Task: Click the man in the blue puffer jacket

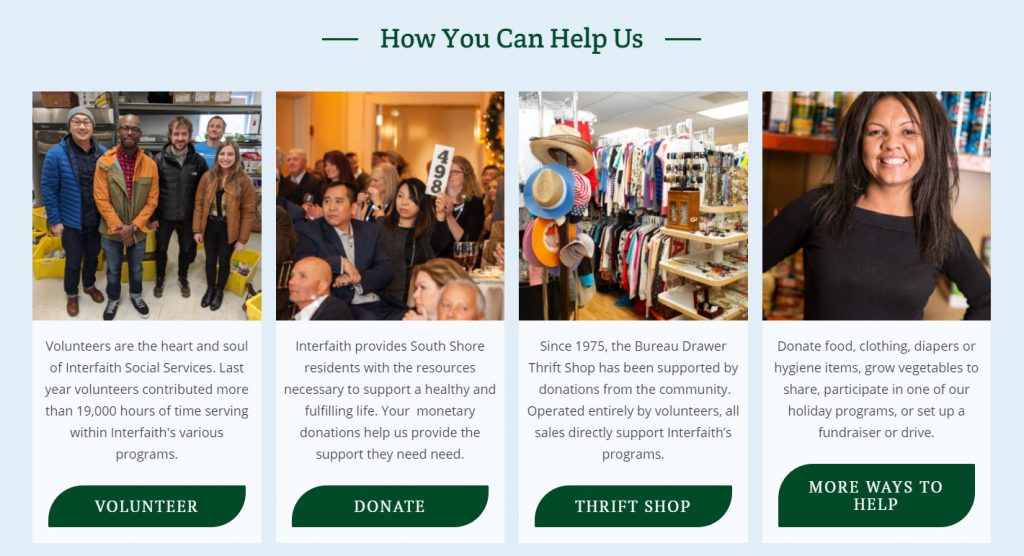Action: [71, 209]
